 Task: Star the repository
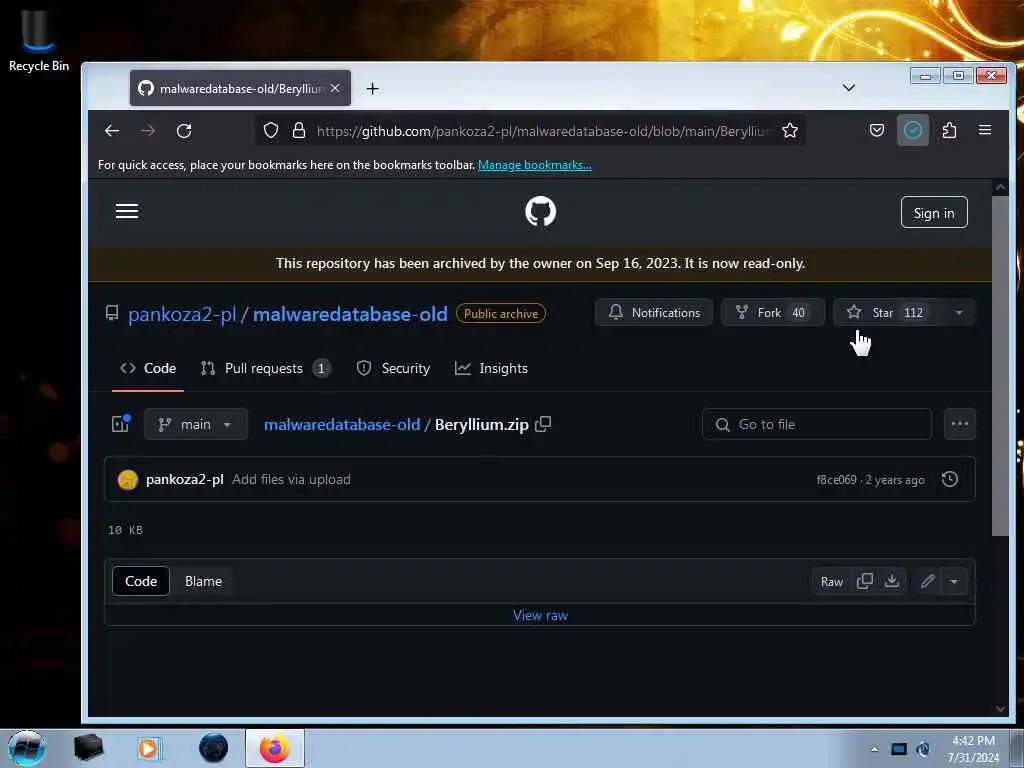click(x=886, y=312)
